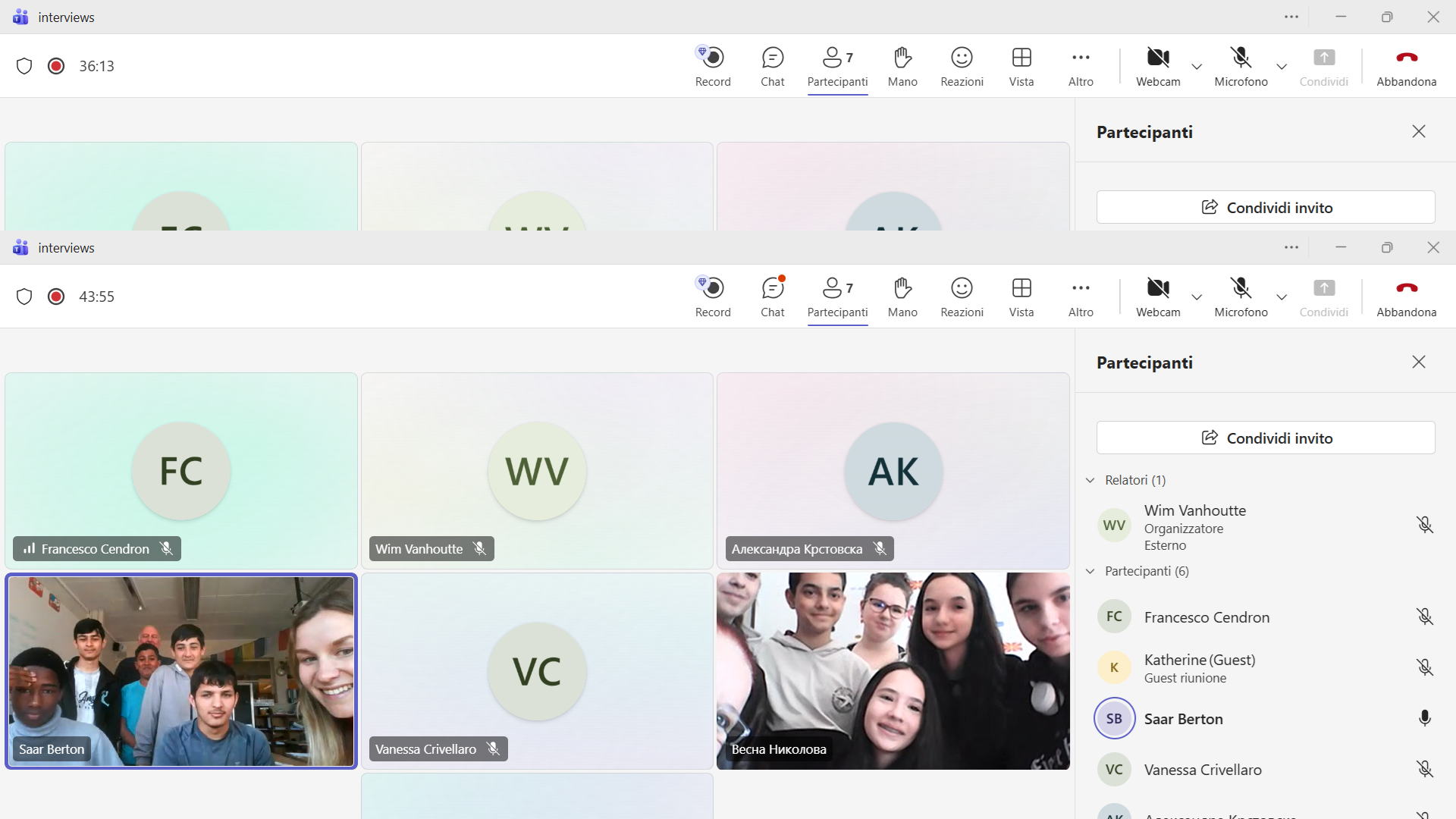1456x819 pixels.
Task: Open Altro menu in the front window
Action: (1081, 297)
